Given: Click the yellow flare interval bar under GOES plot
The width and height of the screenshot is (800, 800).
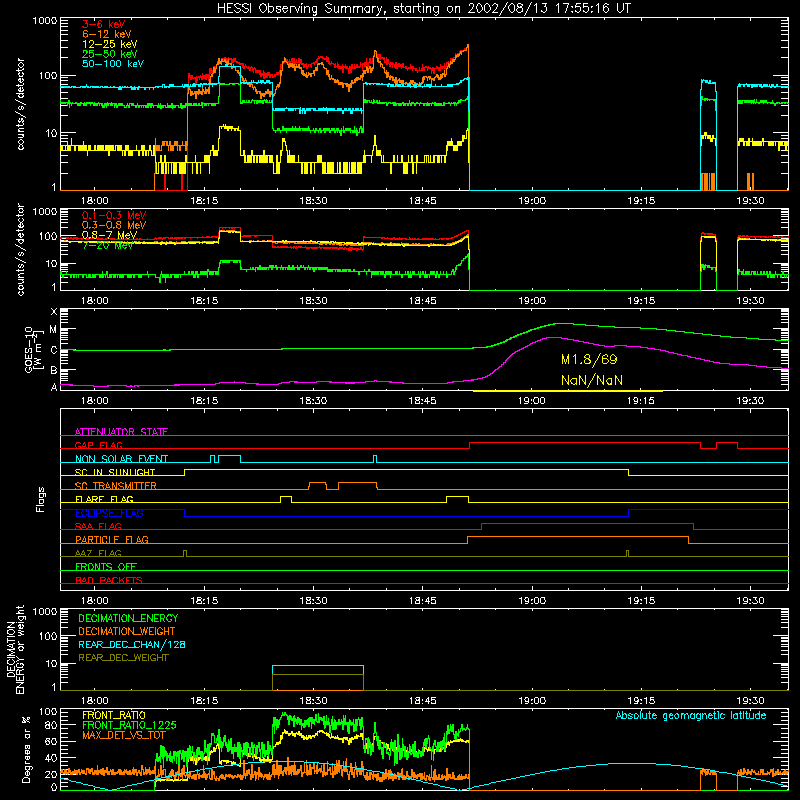Looking at the screenshot, I should click(568, 391).
